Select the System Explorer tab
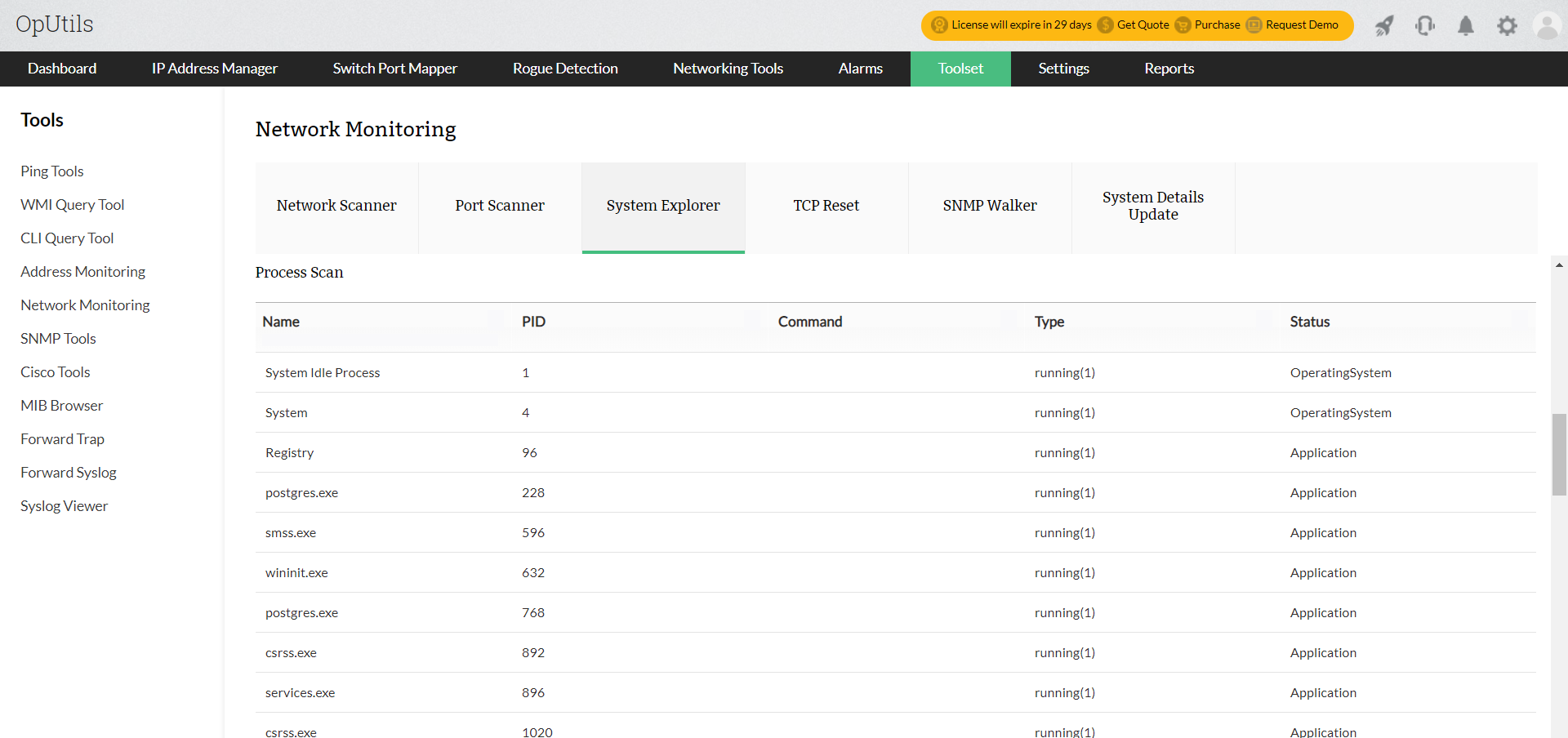Image resolution: width=1568 pixels, height=738 pixels. pos(663,207)
